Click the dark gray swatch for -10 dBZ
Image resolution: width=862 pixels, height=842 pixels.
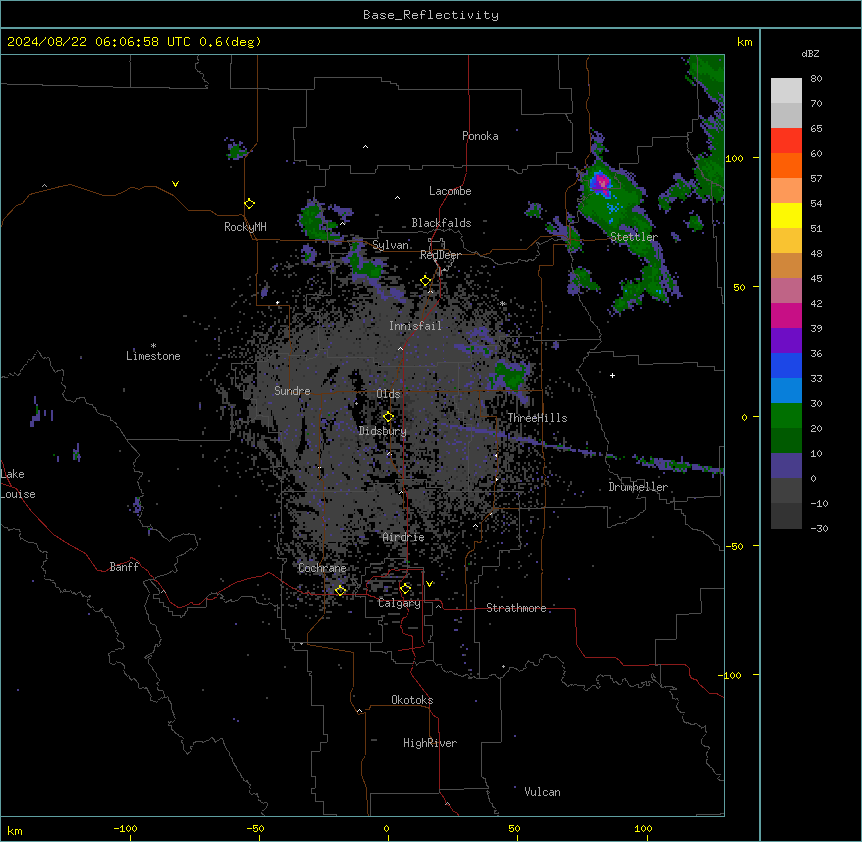tap(786, 516)
